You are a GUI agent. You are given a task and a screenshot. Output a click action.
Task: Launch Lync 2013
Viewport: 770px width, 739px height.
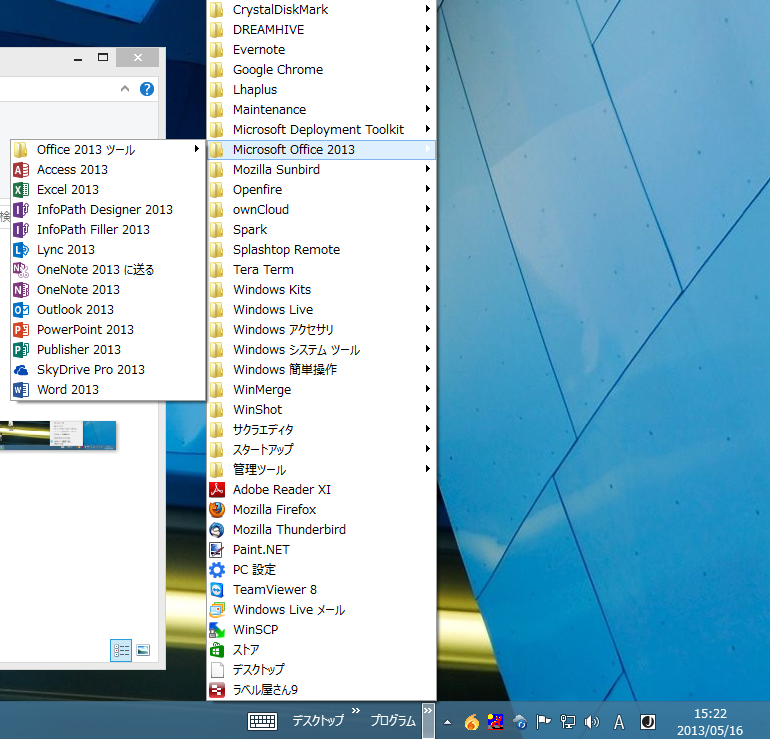pos(108,250)
